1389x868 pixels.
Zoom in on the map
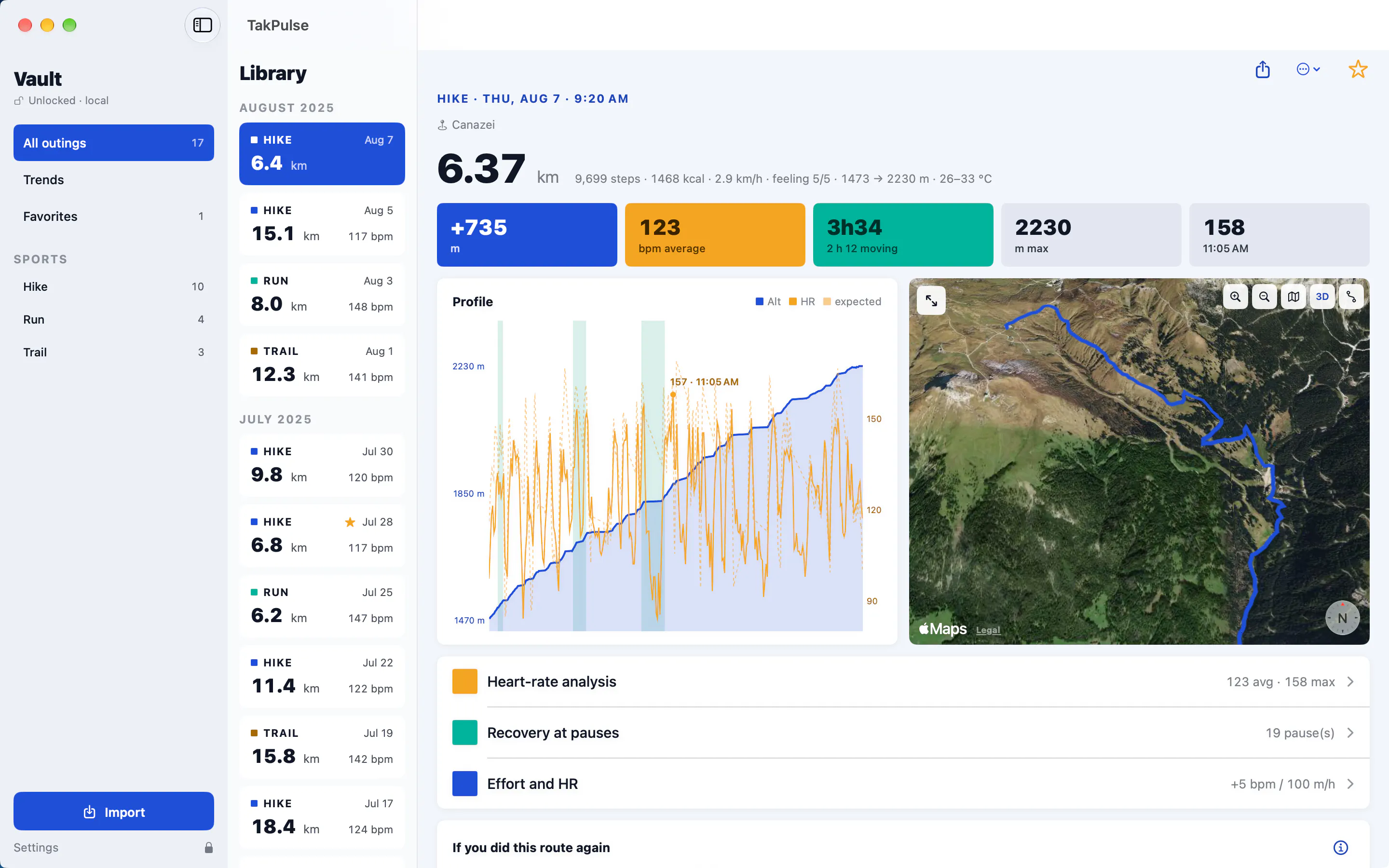[x=1235, y=297]
